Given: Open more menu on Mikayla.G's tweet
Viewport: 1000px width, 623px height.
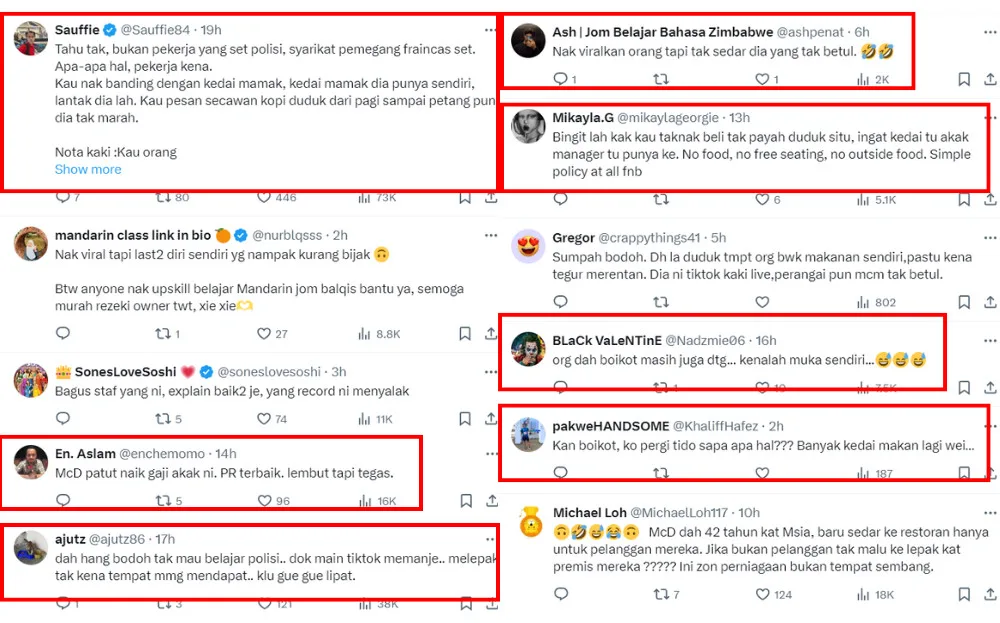Looking at the screenshot, I should [x=987, y=117].
